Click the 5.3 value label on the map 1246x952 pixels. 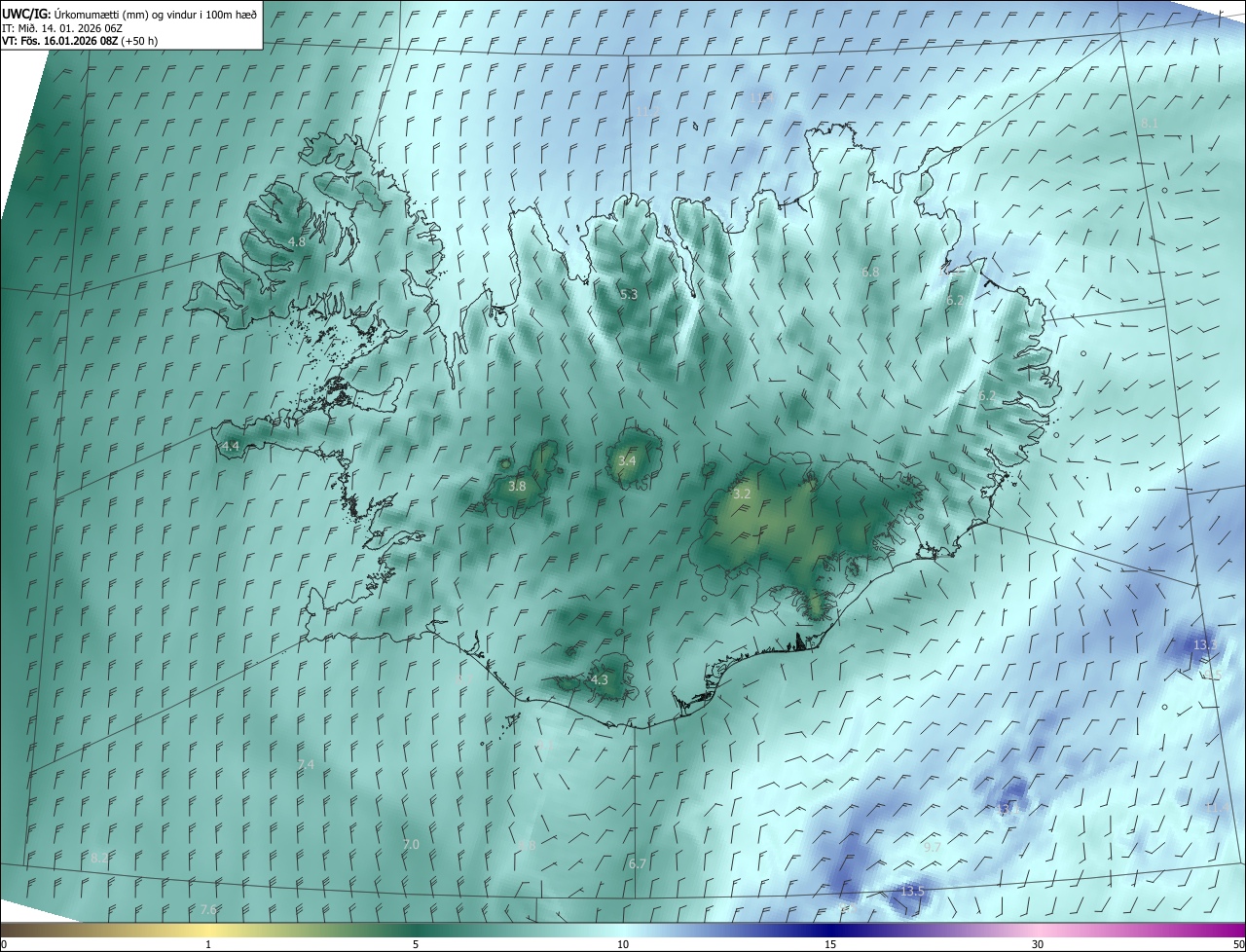629,294
